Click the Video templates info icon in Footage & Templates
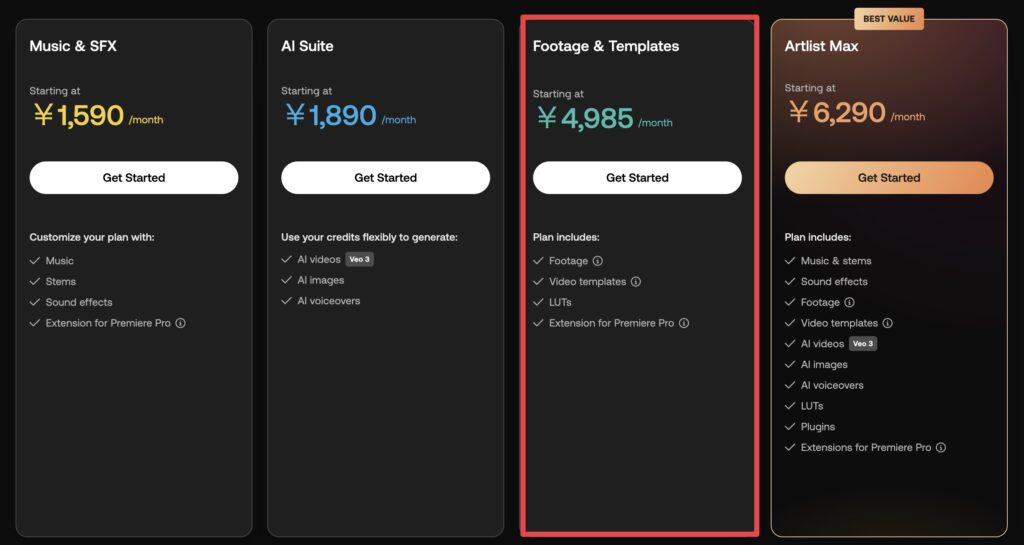Screen dimensions: 1024x545 tap(635, 281)
